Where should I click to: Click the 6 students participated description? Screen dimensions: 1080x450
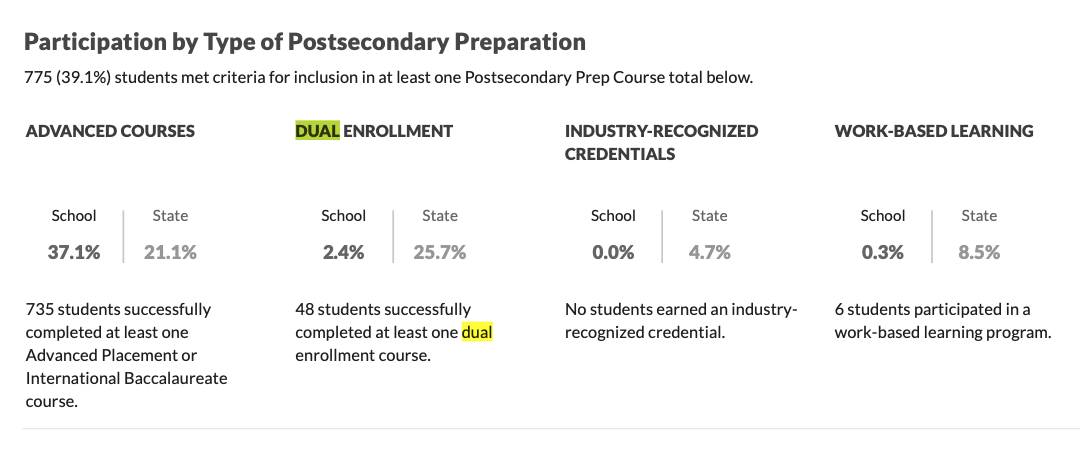point(943,320)
